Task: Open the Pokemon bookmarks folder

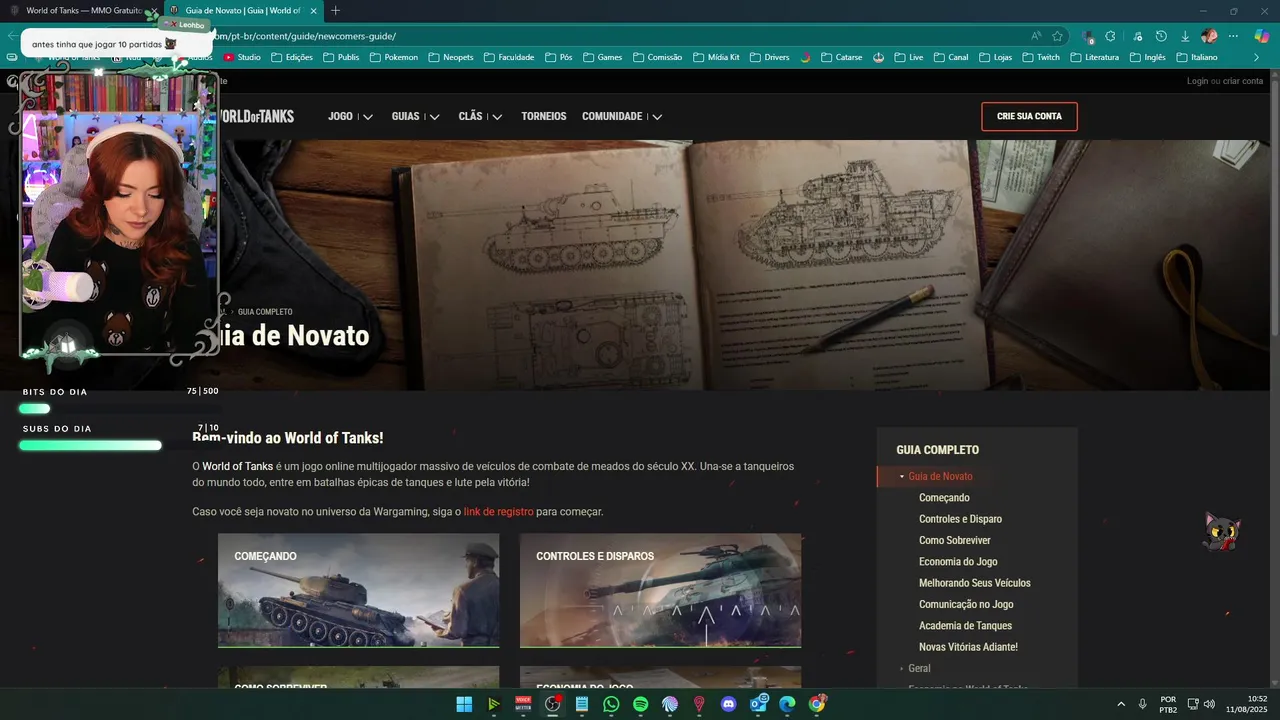Action: pyautogui.click(x=394, y=57)
